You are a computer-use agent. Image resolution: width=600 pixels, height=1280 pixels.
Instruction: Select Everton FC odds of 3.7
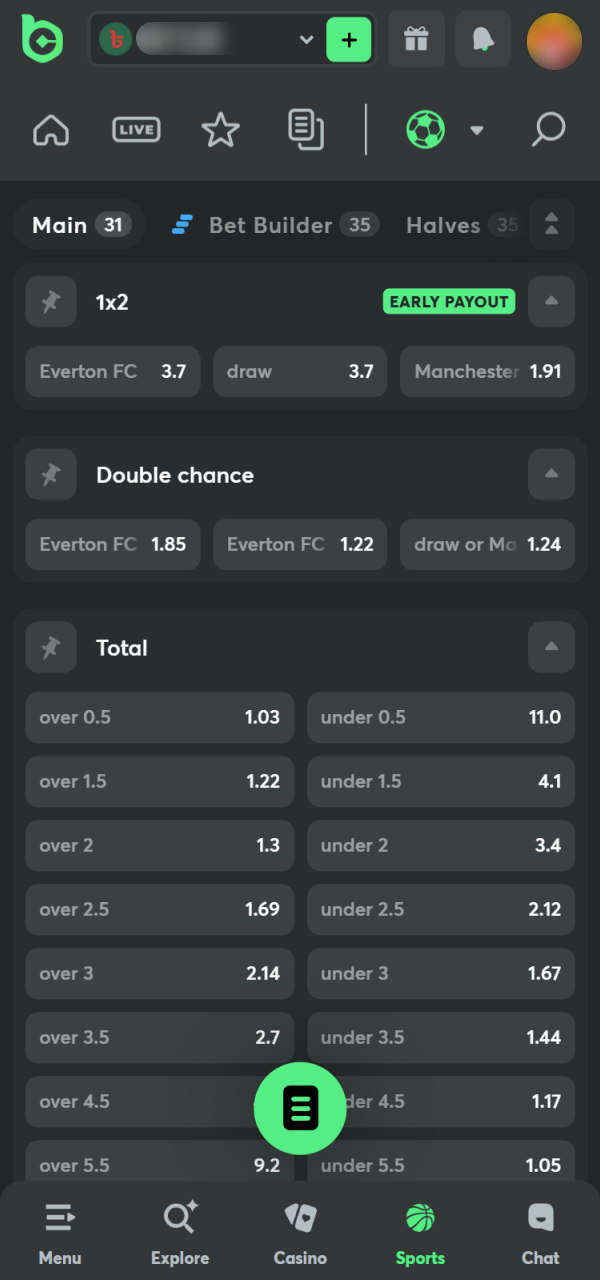click(112, 371)
